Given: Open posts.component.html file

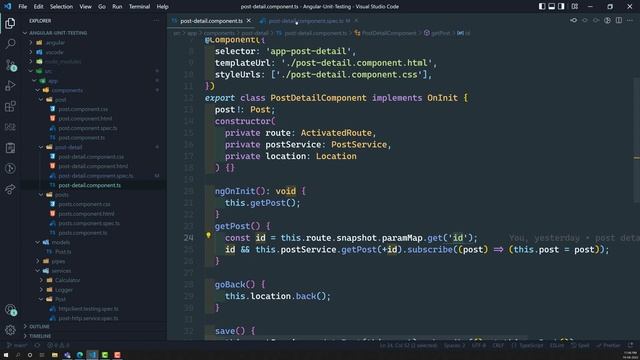Looking at the screenshot, I should click(86, 214).
